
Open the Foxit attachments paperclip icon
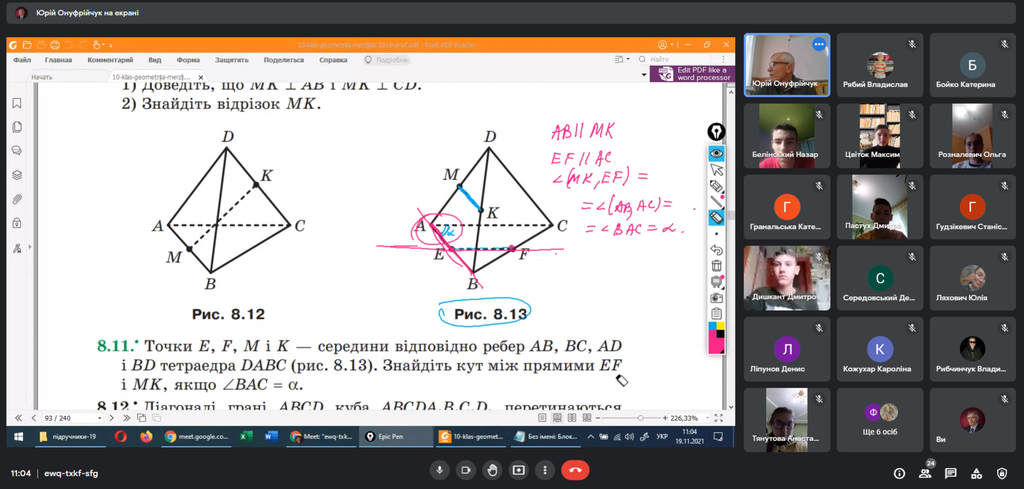pyautogui.click(x=17, y=198)
